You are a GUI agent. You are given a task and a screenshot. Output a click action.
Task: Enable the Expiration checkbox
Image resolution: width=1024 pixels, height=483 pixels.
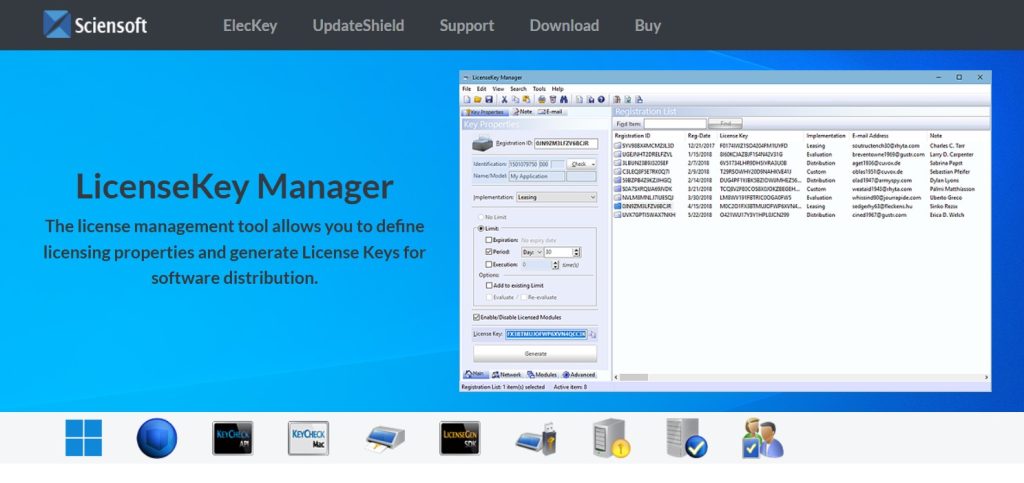coord(489,240)
